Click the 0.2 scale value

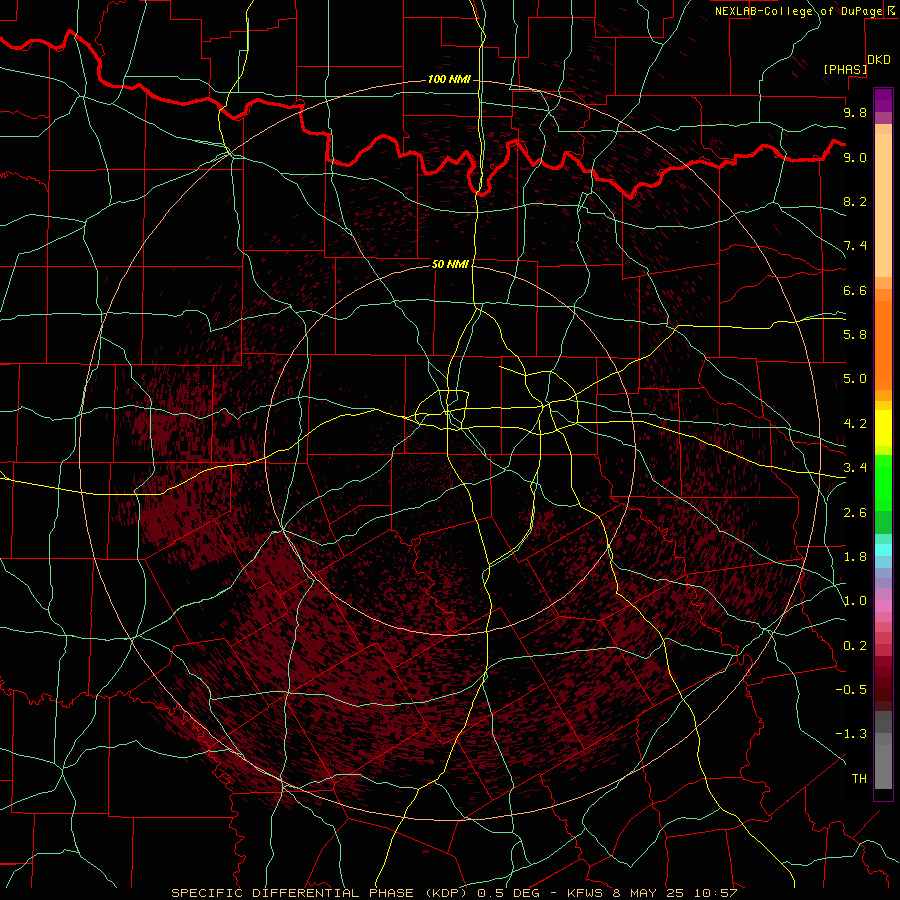tap(855, 646)
